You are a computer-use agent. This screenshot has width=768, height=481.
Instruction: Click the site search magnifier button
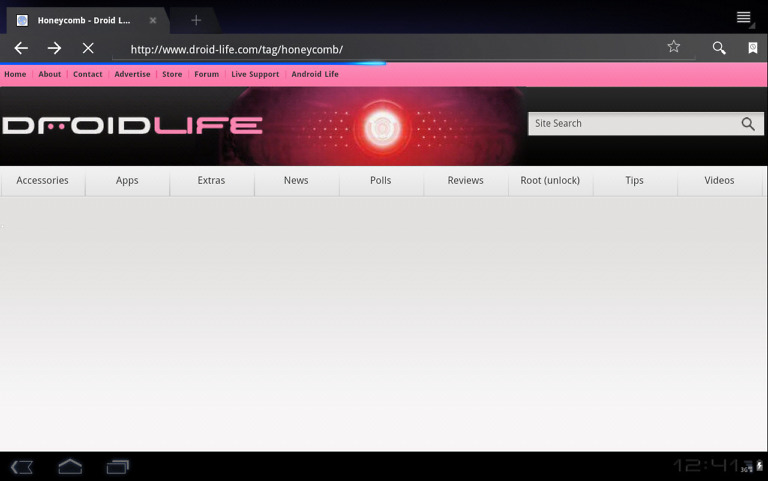(x=748, y=124)
